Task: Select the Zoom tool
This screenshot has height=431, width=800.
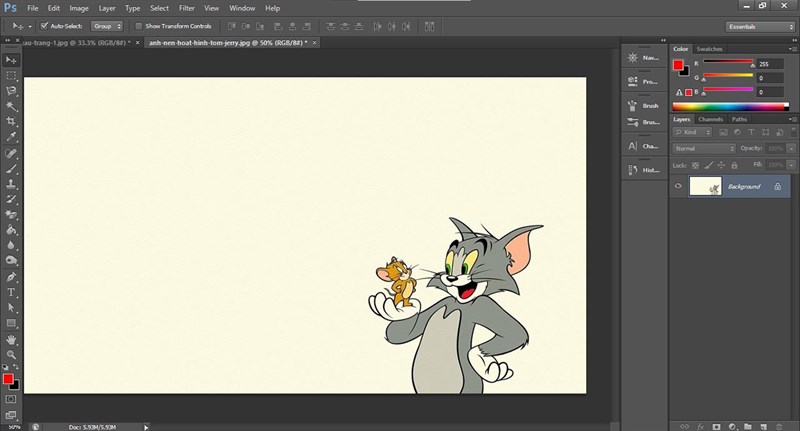Action: 11,355
